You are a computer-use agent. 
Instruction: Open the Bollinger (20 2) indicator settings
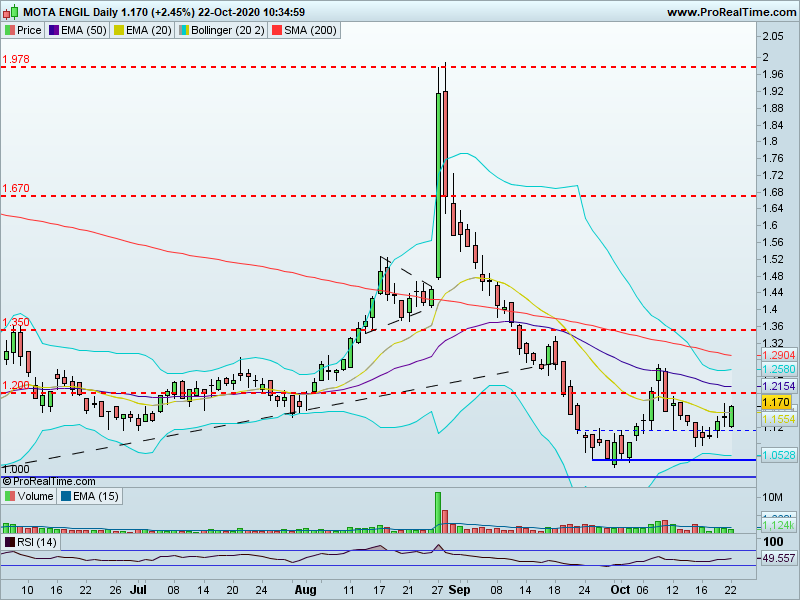[221, 30]
